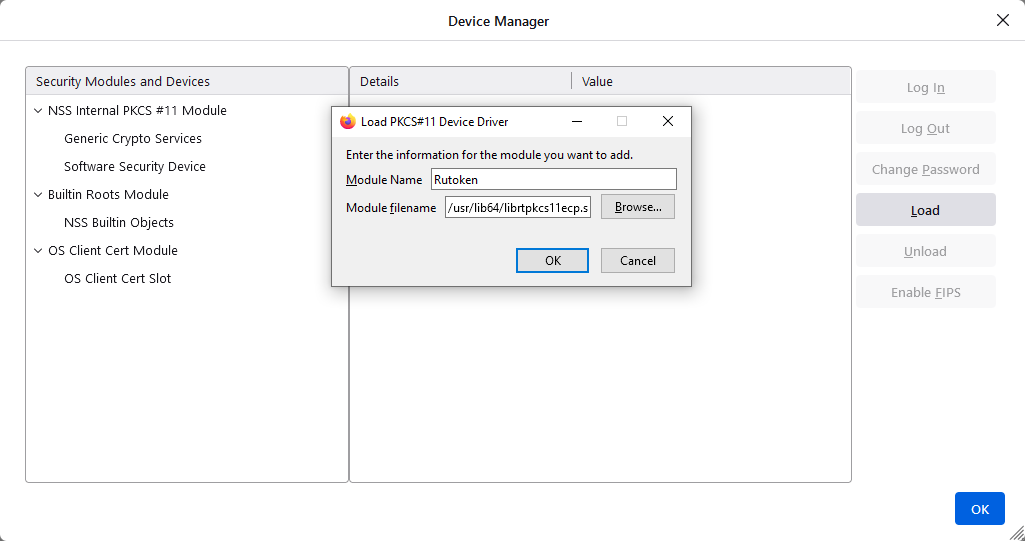Minimize the Load PKCS#11 Device Driver dialog
This screenshot has height=542, width=1026.
(577, 122)
